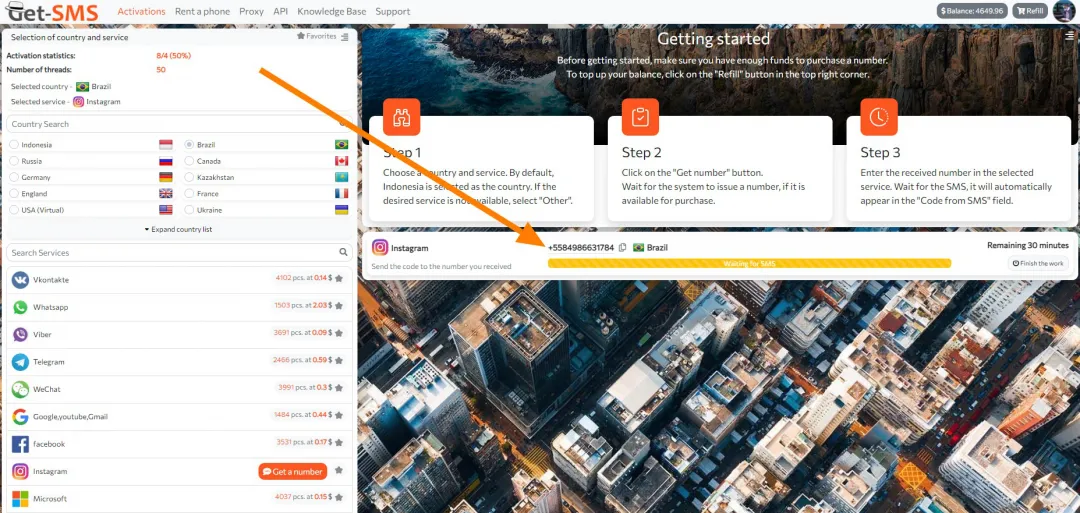Click the Get-SMS logo
Viewport: 1080px width, 513px height.
52,11
